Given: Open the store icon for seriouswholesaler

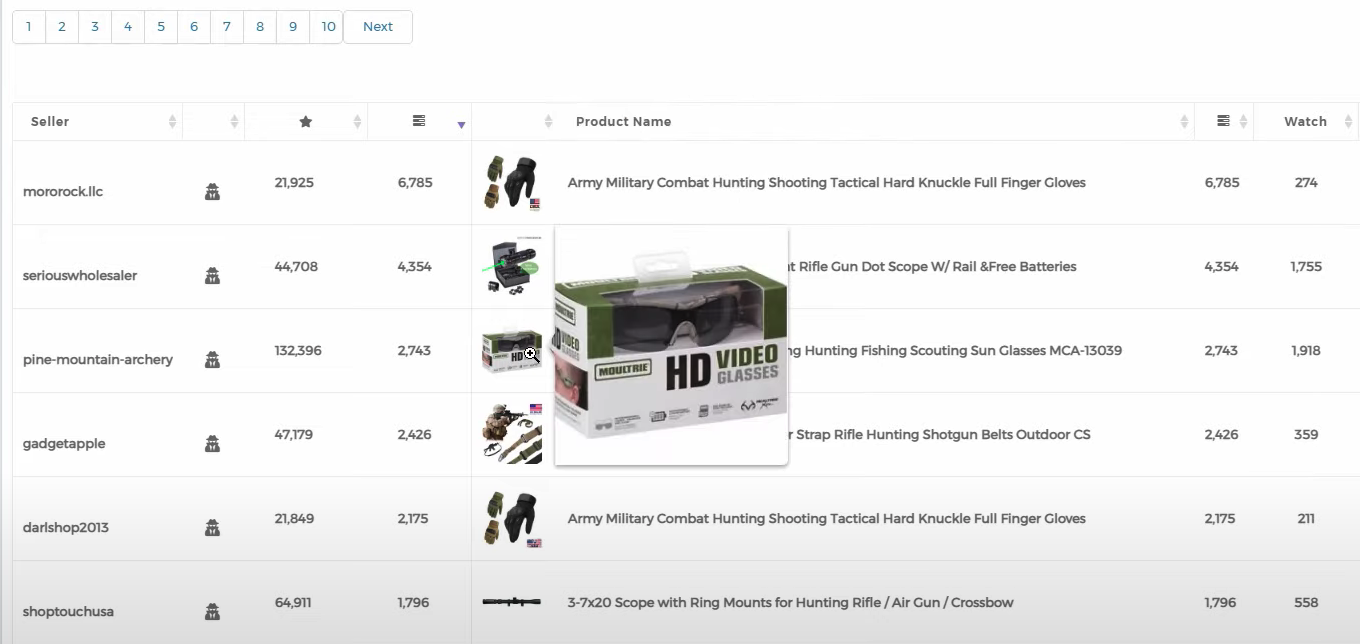Looking at the screenshot, I should click(212, 276).
